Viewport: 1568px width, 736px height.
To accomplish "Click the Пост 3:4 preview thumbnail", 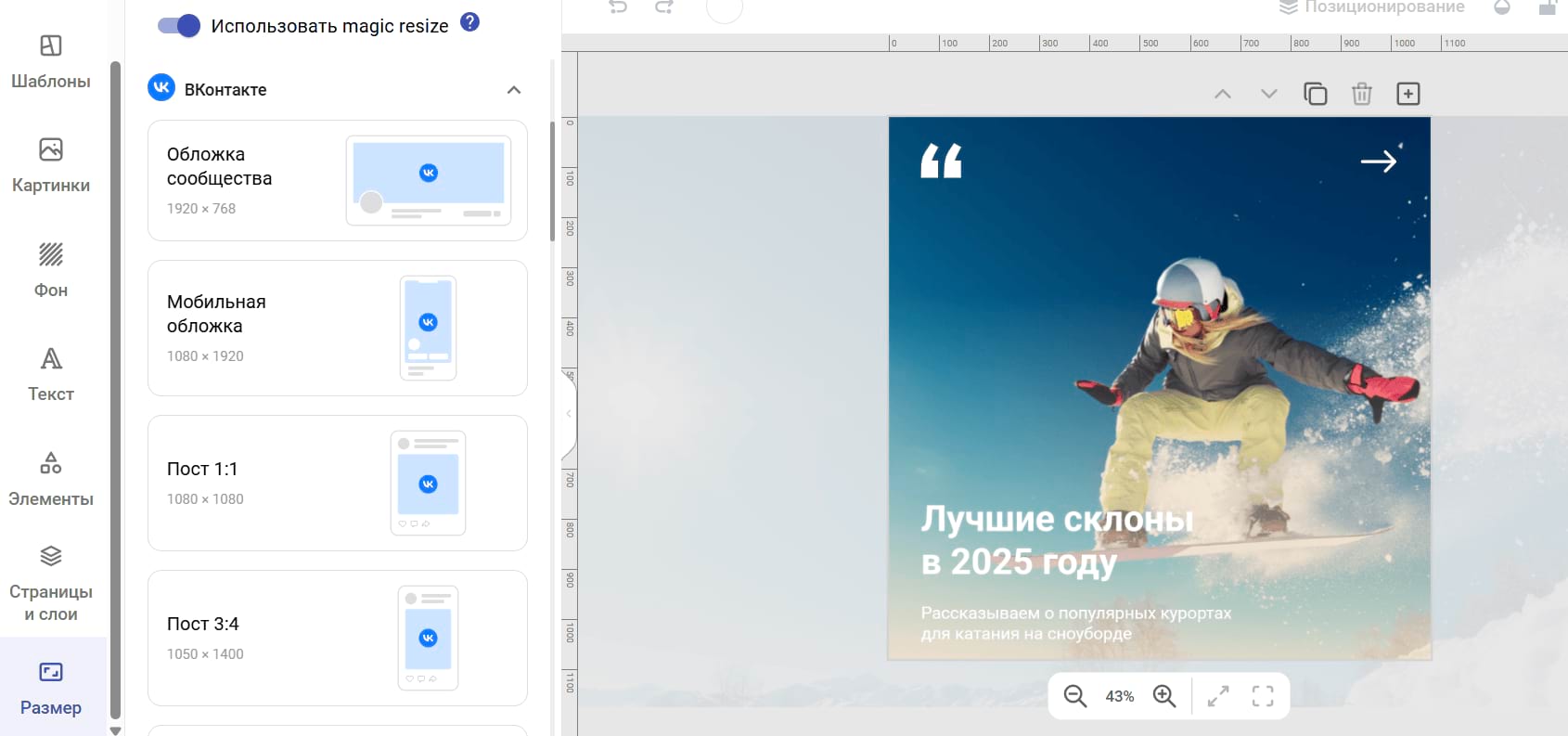I will 428,638.
